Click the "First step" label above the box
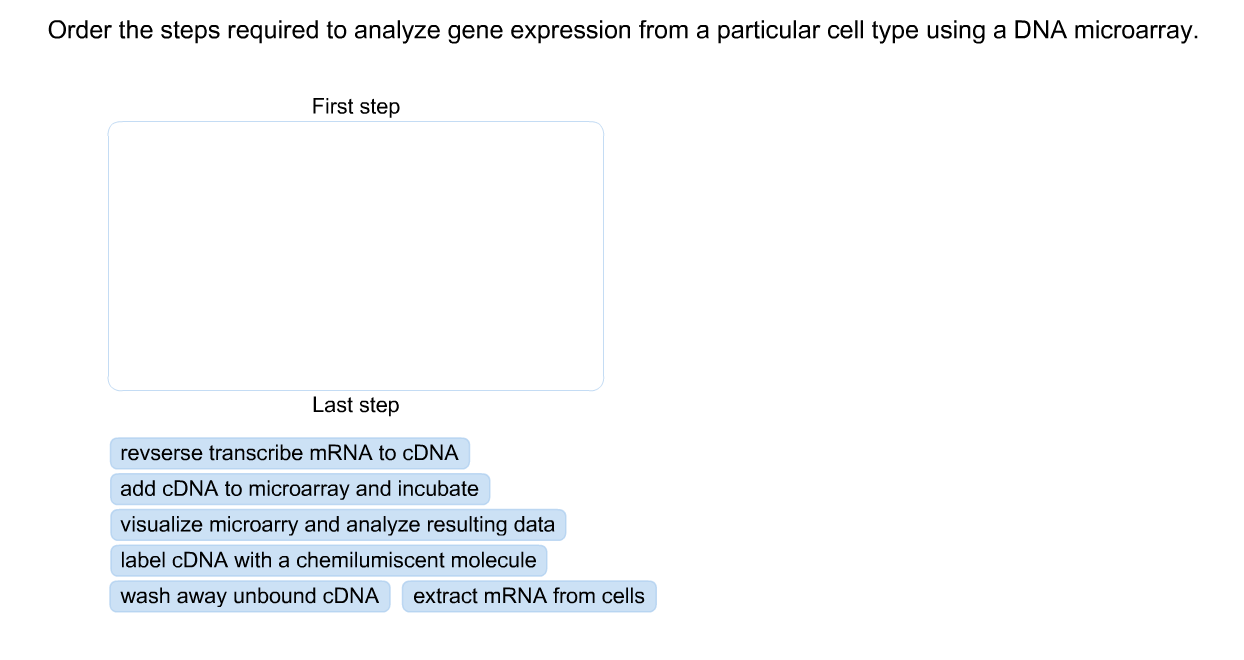This screenshot has width=1244, height=660. [x=355, y=106]
